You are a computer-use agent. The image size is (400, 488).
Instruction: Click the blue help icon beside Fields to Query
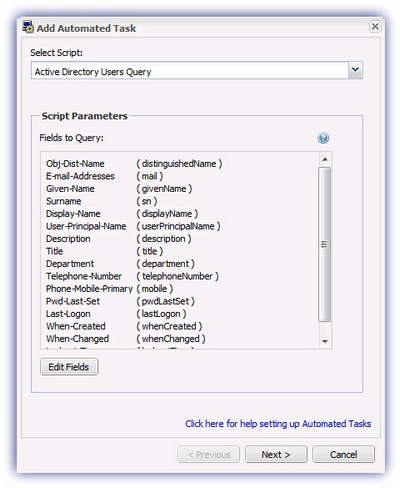point(323,138)
